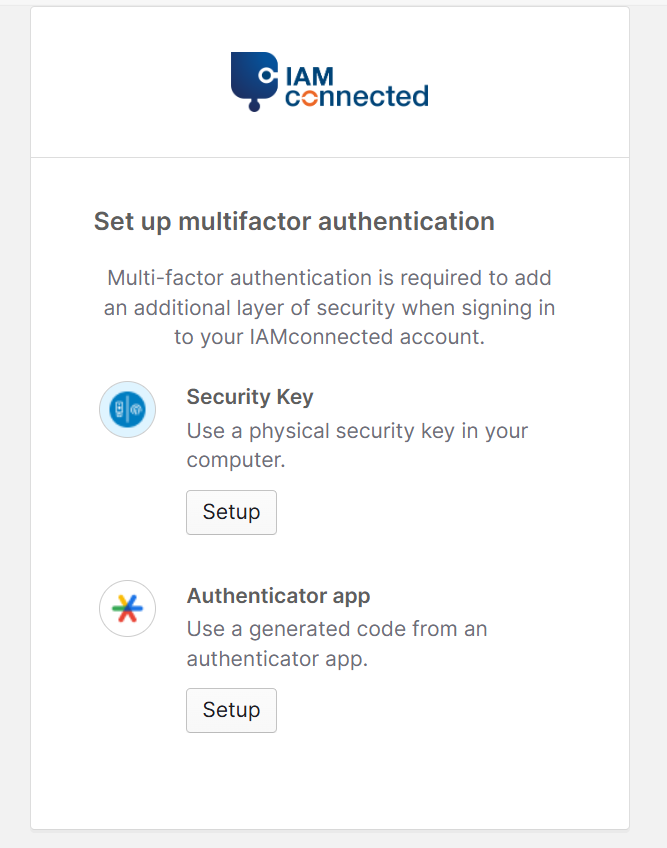Click the Multi-factor authentication is required paragraph
Screen dimensions: 667x848
(329, 307)
